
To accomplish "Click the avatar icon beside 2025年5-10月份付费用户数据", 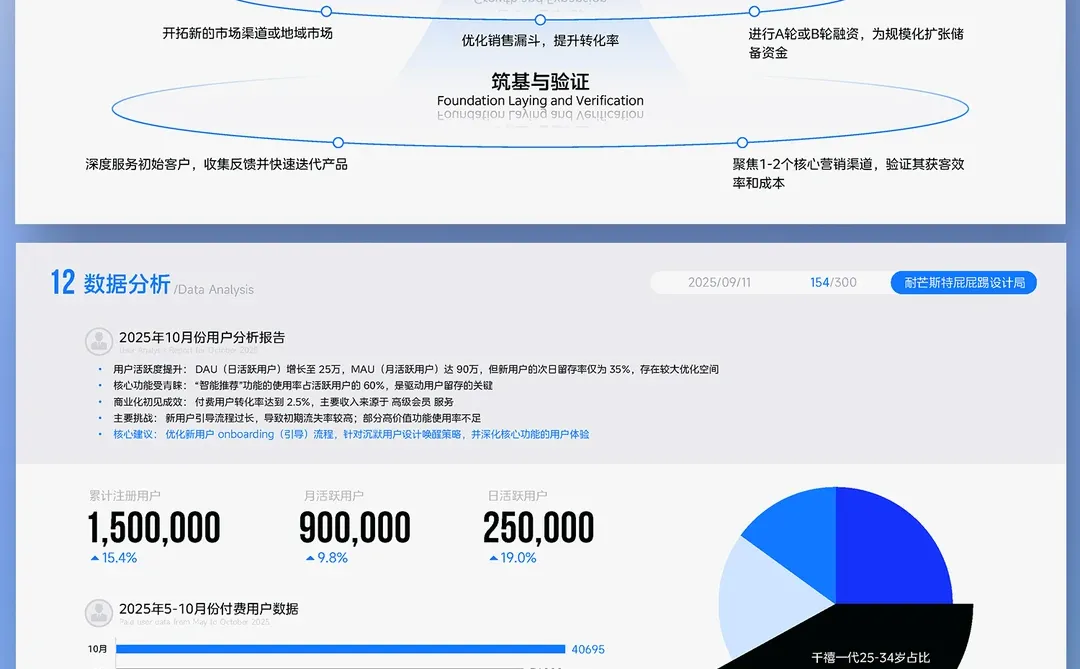I will (x=98, y=613).
